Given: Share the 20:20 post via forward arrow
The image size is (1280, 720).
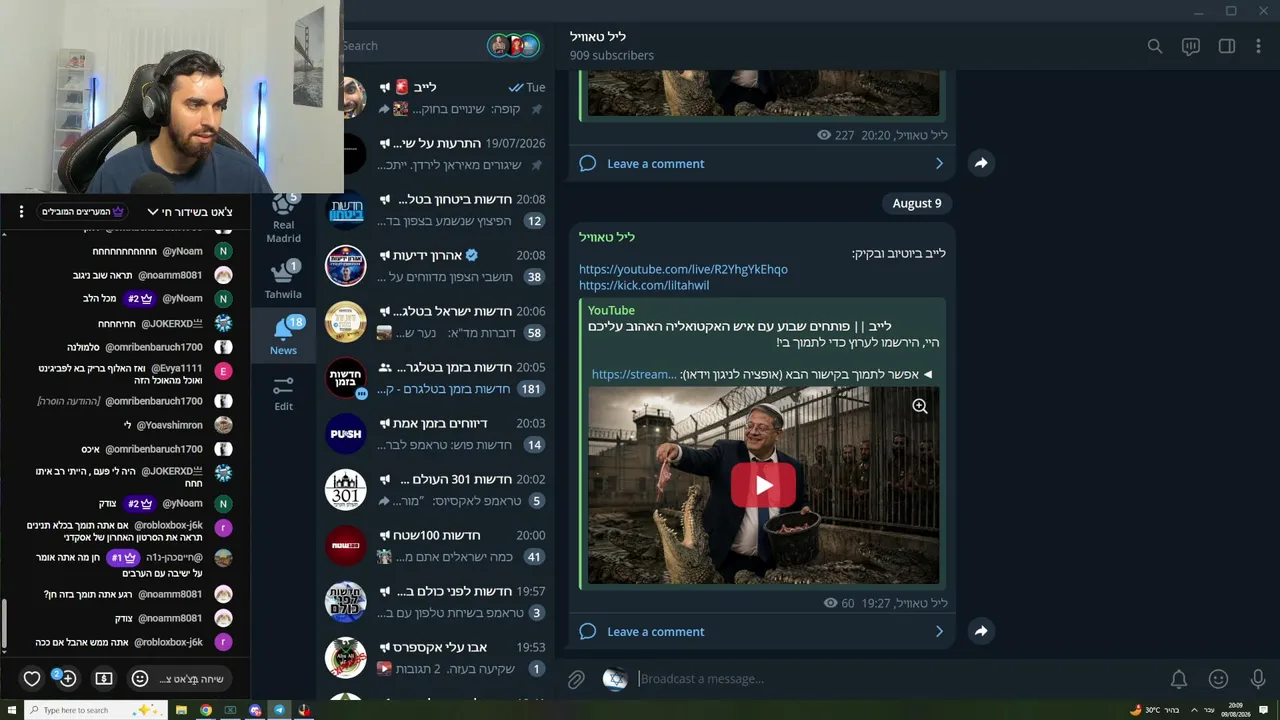Looking at the screenshot, I should click(x=981, y=163).
